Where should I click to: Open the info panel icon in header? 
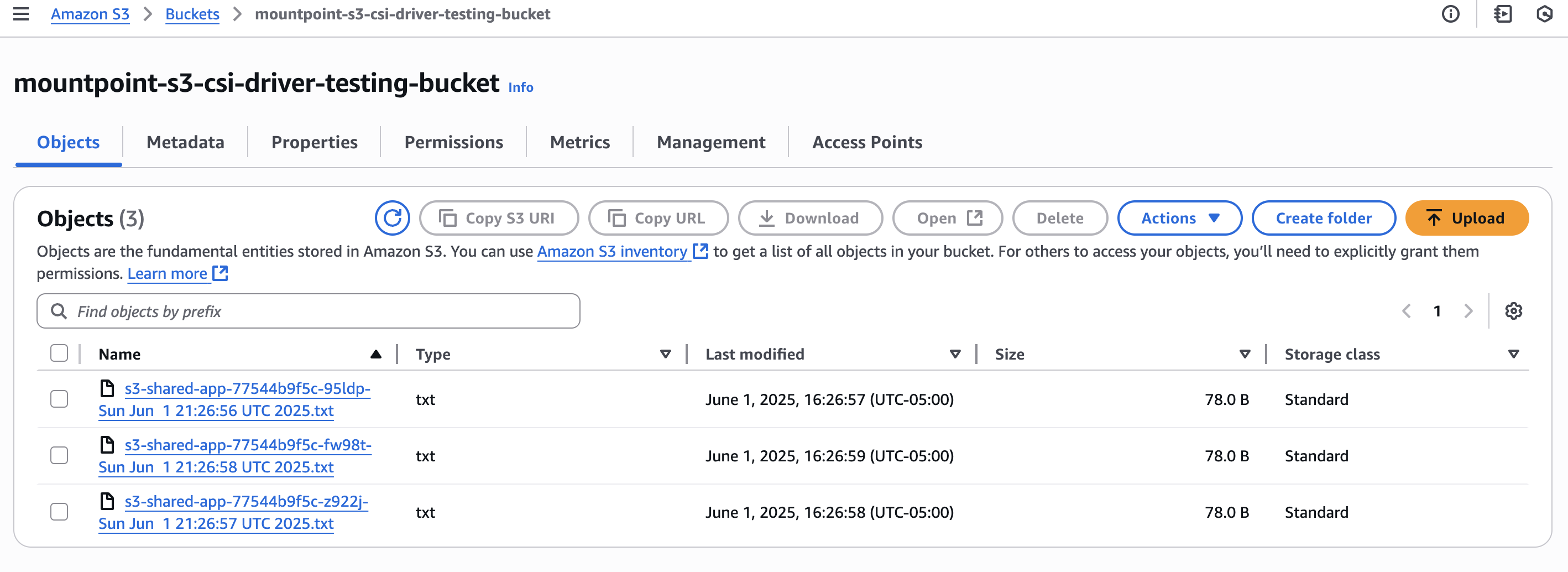1451,14
